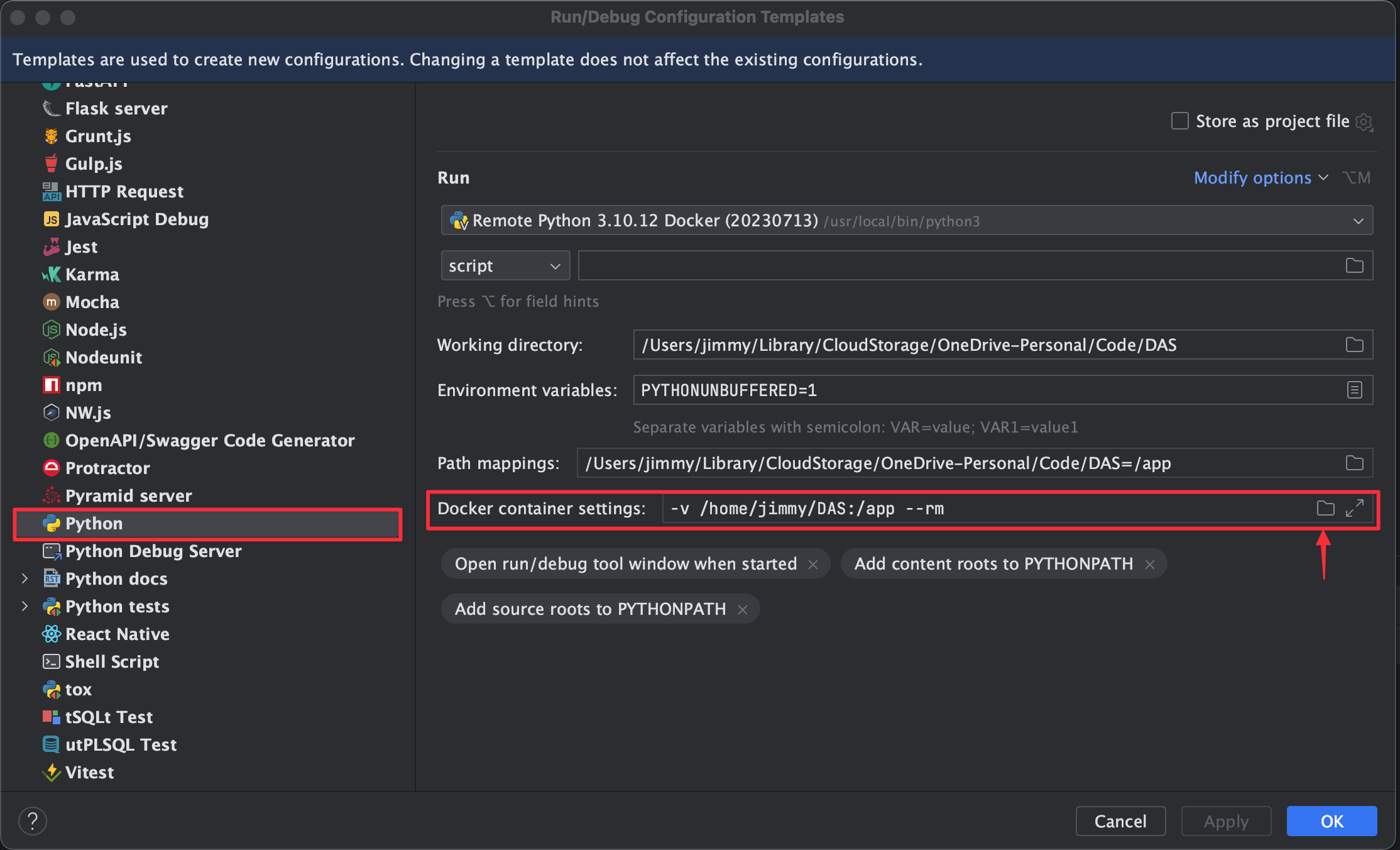Image resolution: width=1400 pixels, height=850 pixels.
Task: Enable Store as project file checkbox
Action: (x=1179, y=121)
